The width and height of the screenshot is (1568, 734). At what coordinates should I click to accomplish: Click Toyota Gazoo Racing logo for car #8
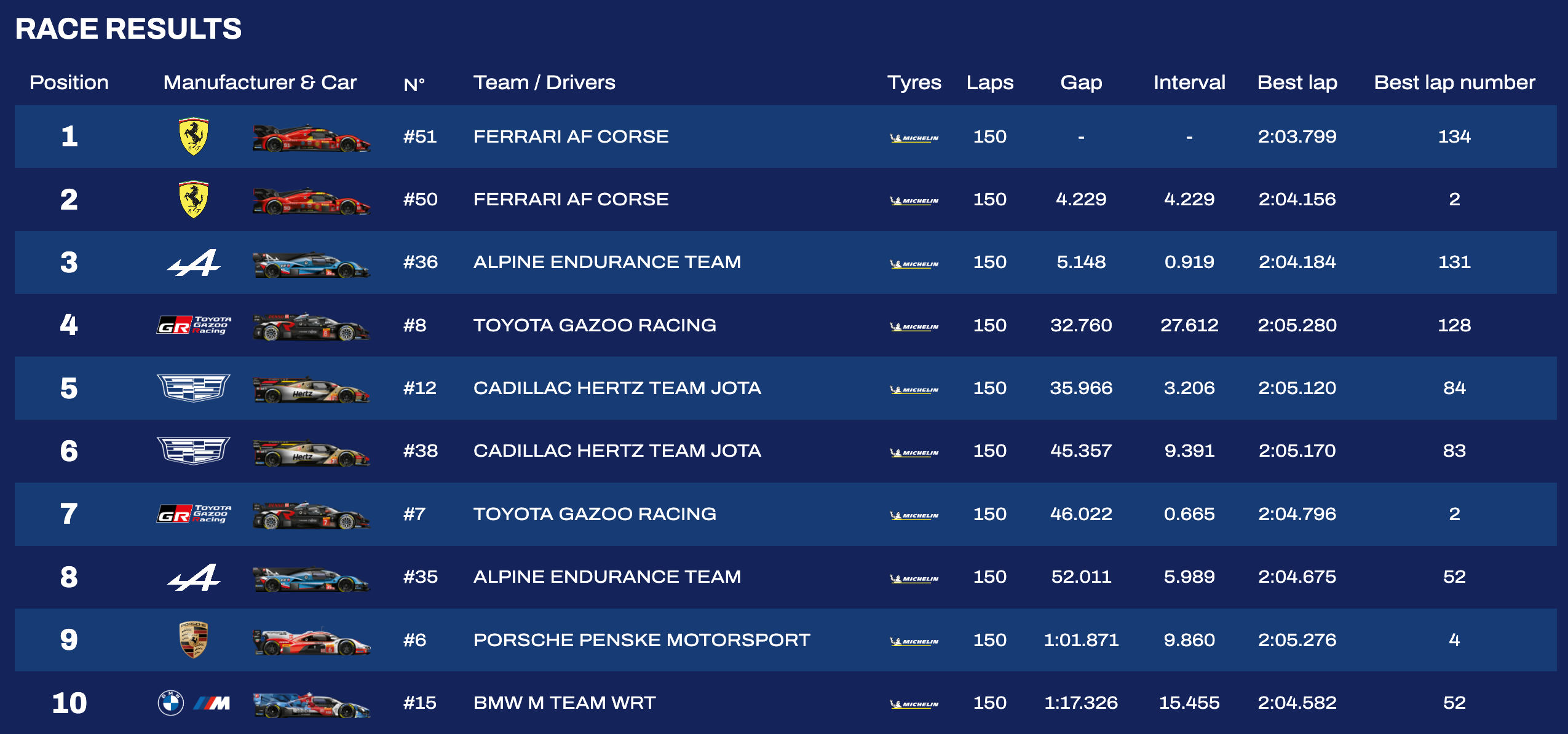[x=194, y=325]
